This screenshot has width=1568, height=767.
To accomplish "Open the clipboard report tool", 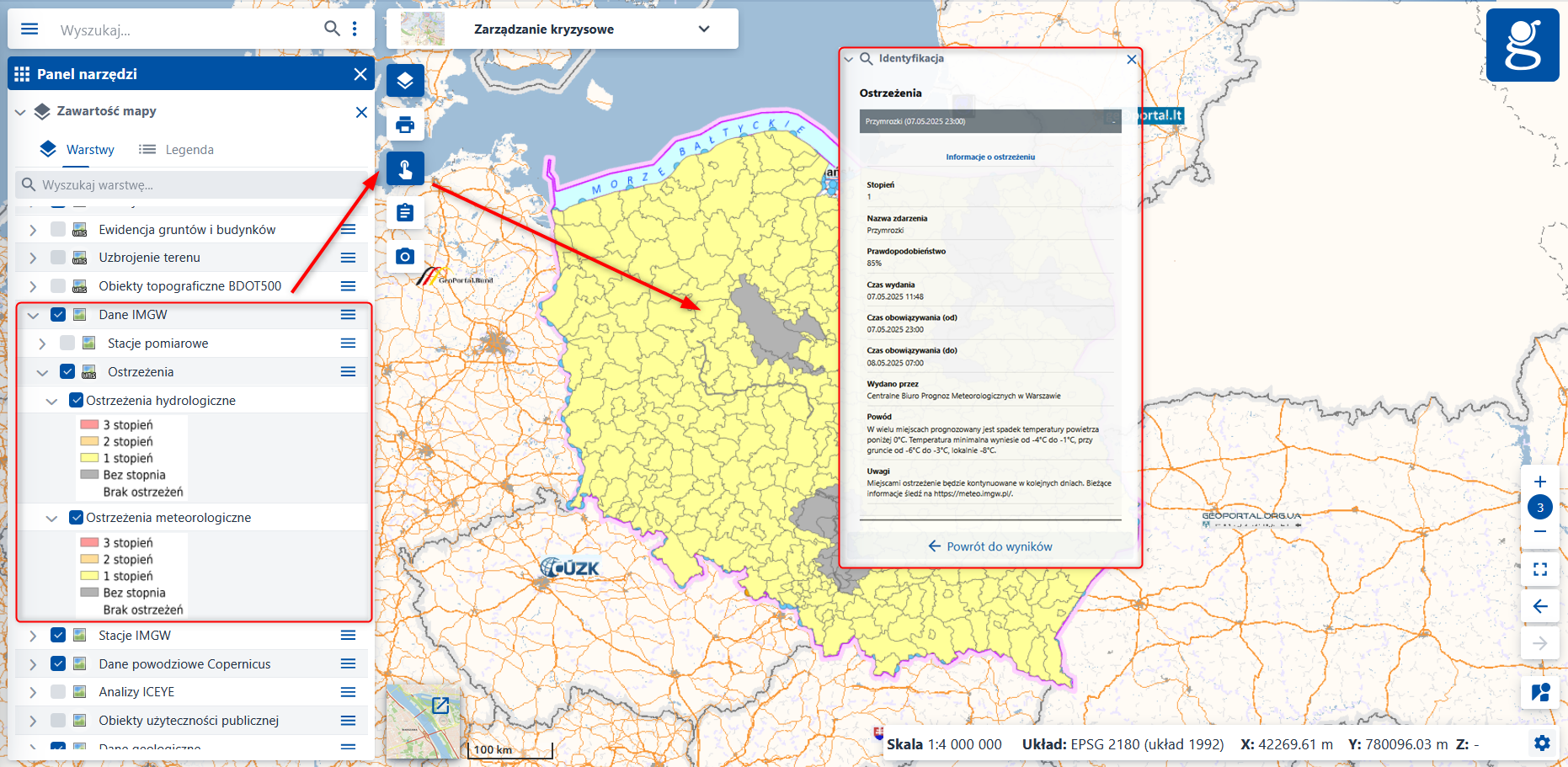I will click(405, 213).
